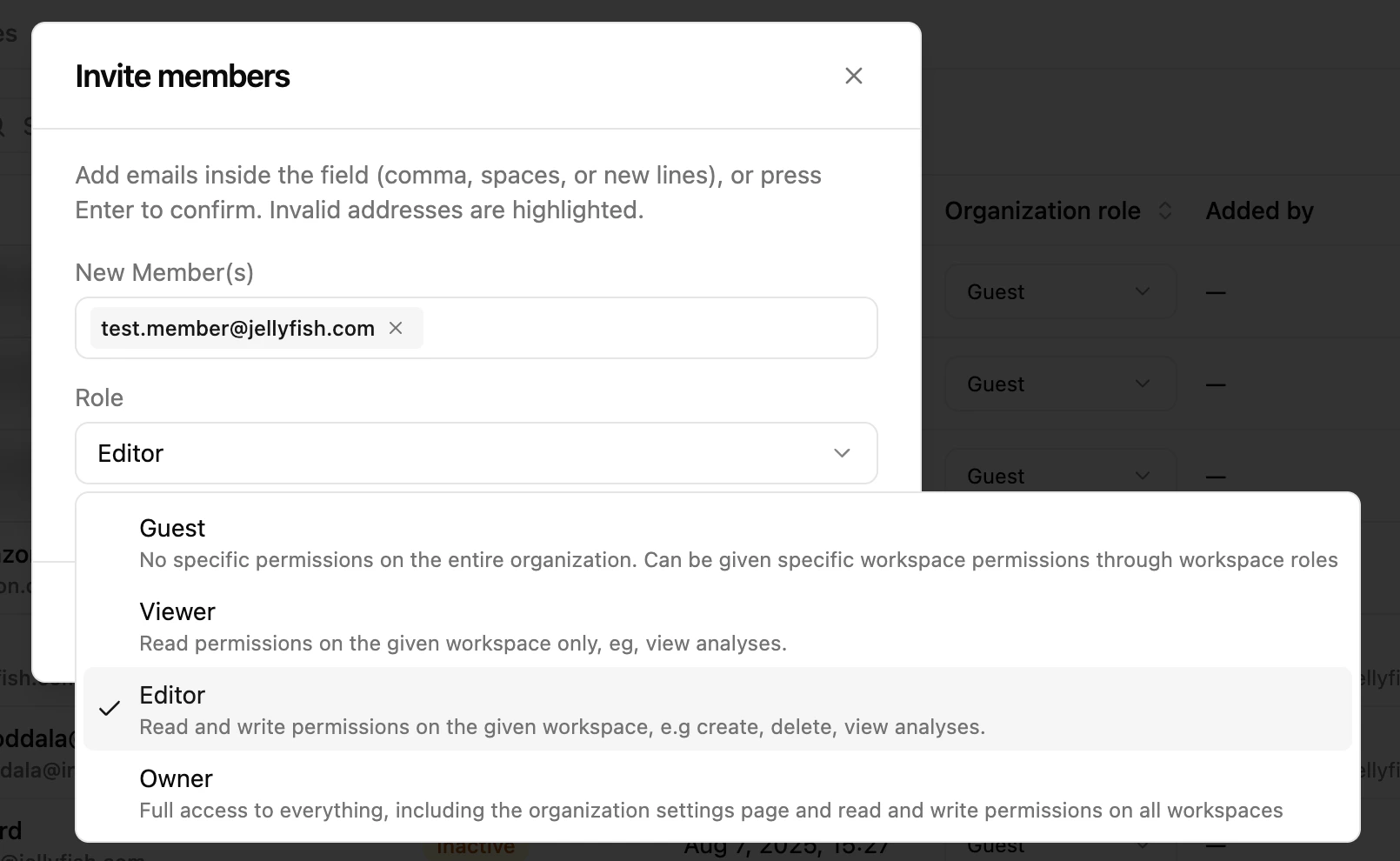Click the Added by column header
This screenshot has height=861, width=1400.
(x=1259, y=210)
